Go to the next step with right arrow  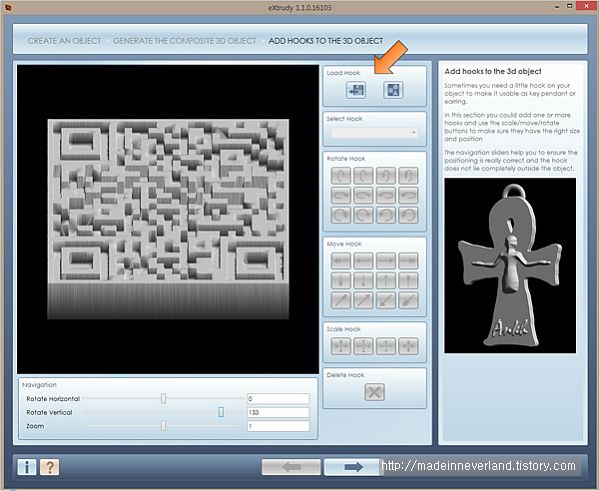[353, 467]
